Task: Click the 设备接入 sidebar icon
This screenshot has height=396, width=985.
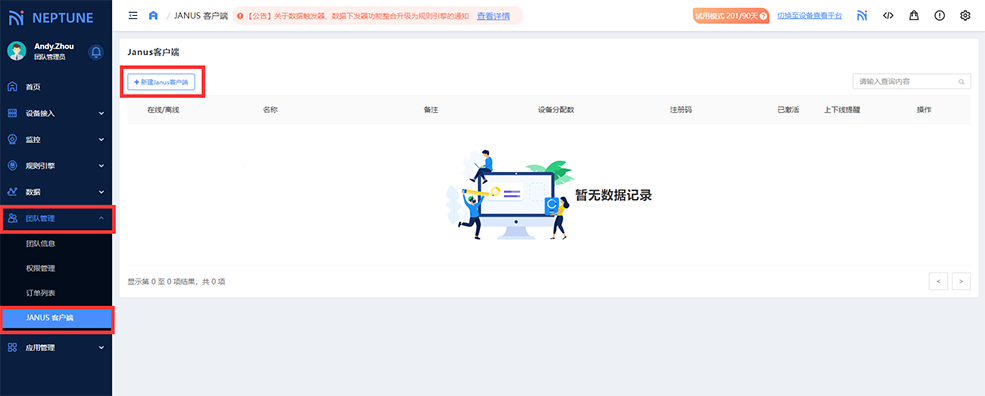Action: tap(12, 114)
